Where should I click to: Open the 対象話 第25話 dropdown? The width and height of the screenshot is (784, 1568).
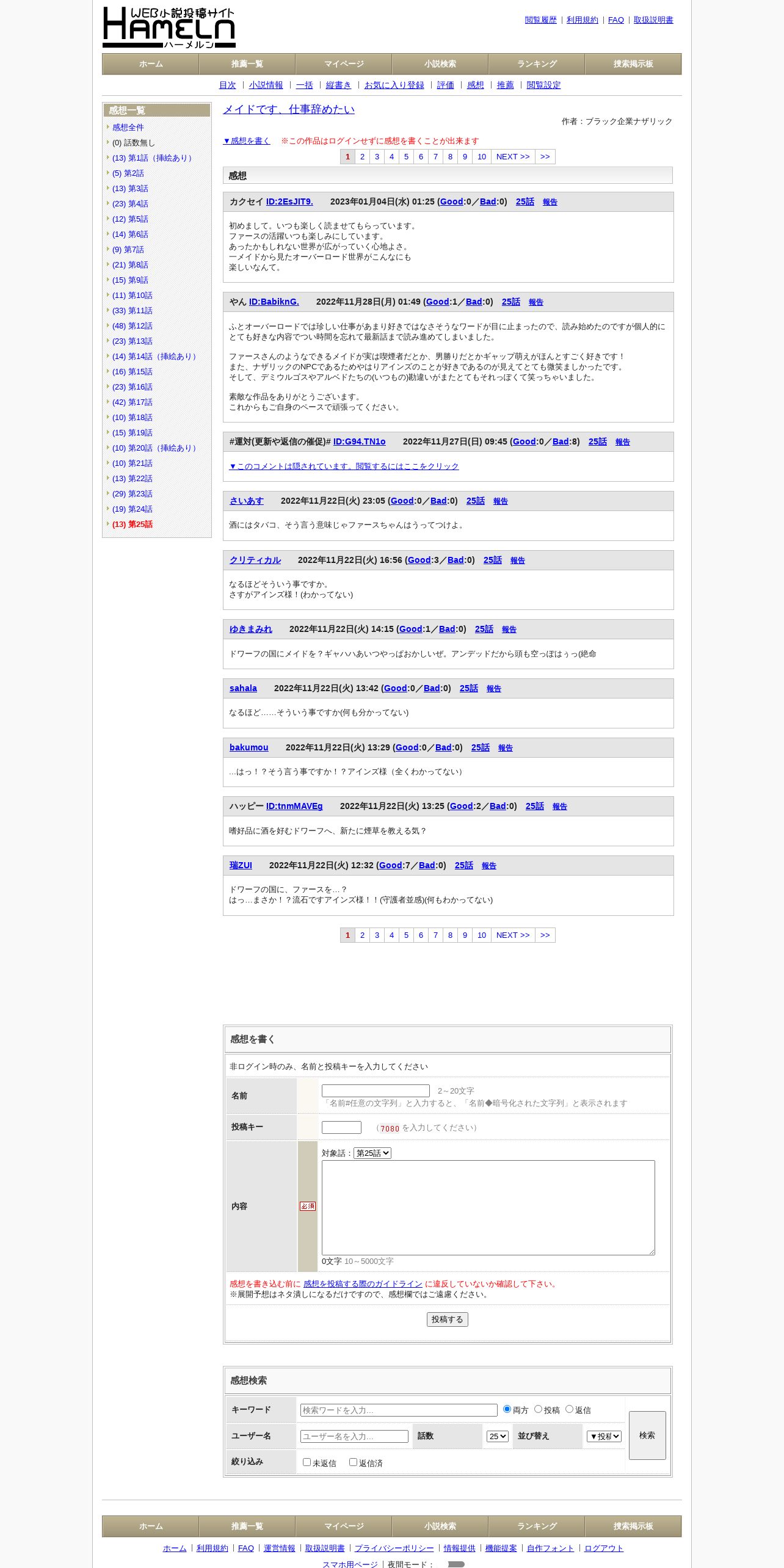tap(372, 1153)
